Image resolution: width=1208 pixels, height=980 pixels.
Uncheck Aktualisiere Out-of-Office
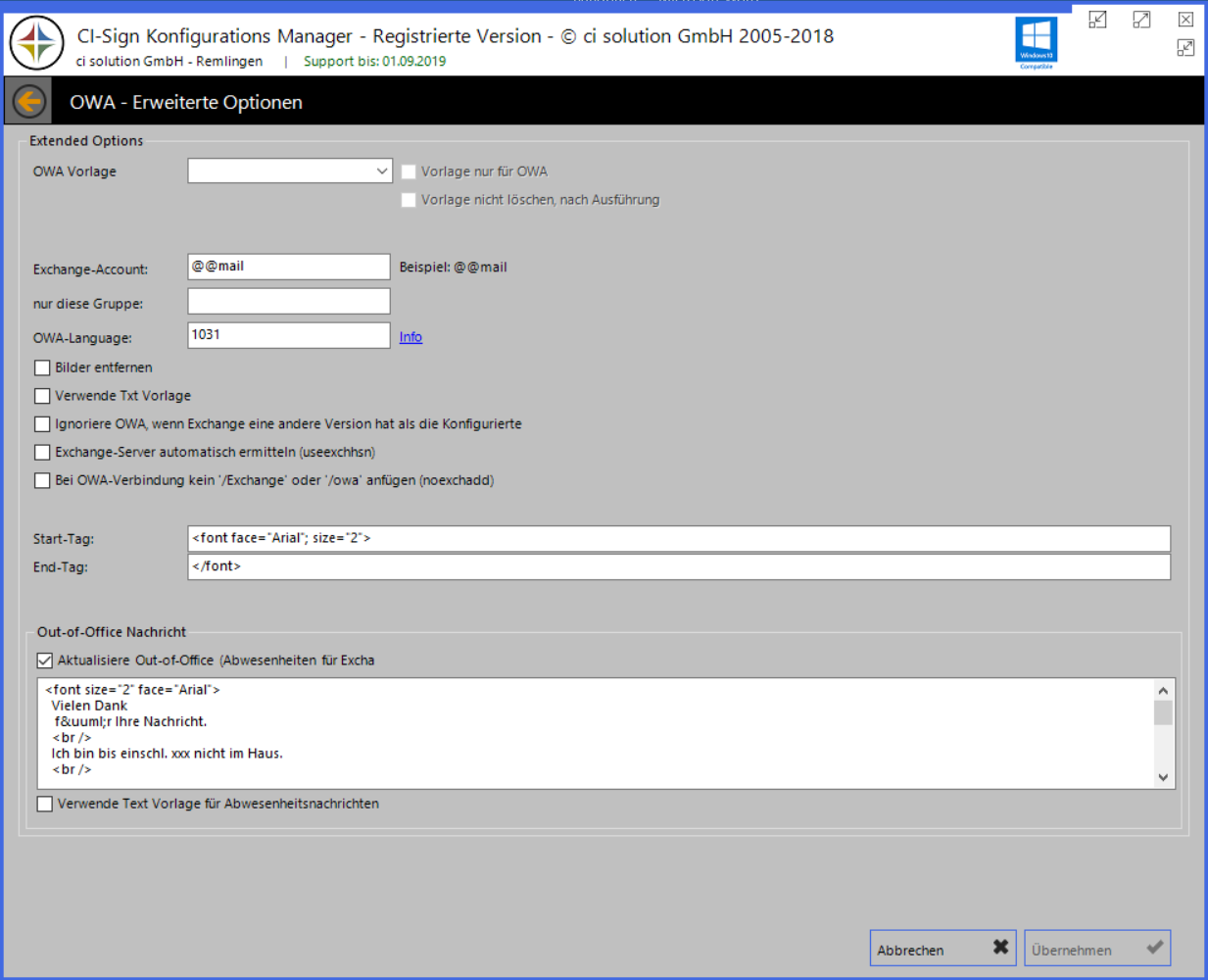point(43,660)
